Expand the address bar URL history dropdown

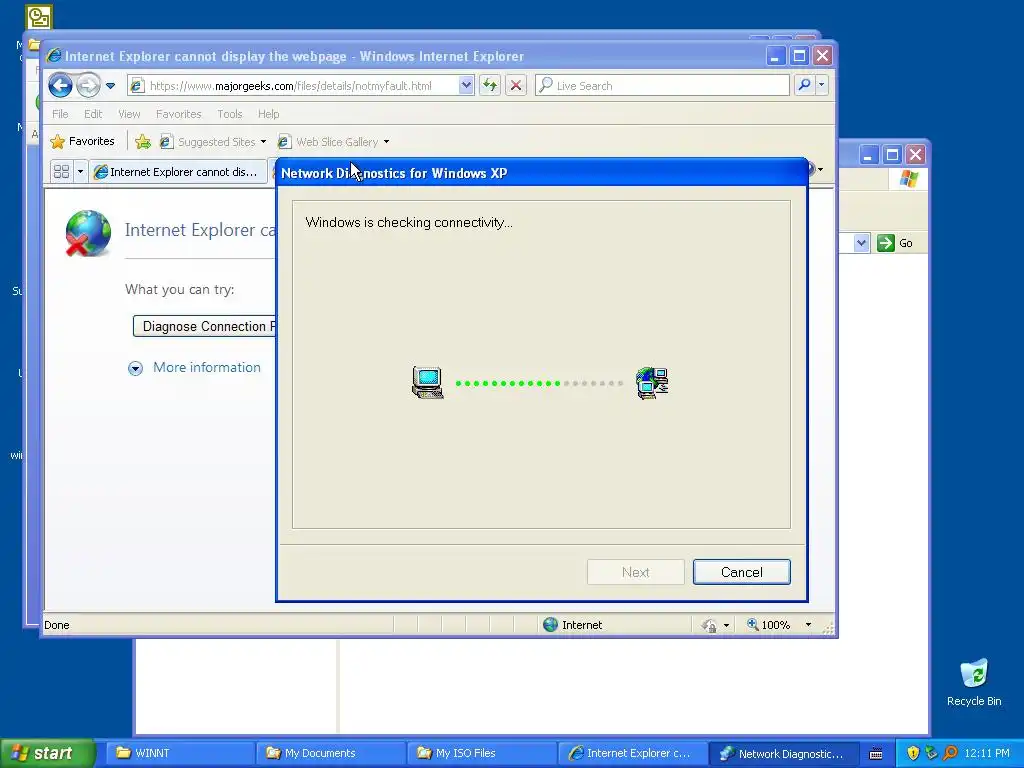466,85
